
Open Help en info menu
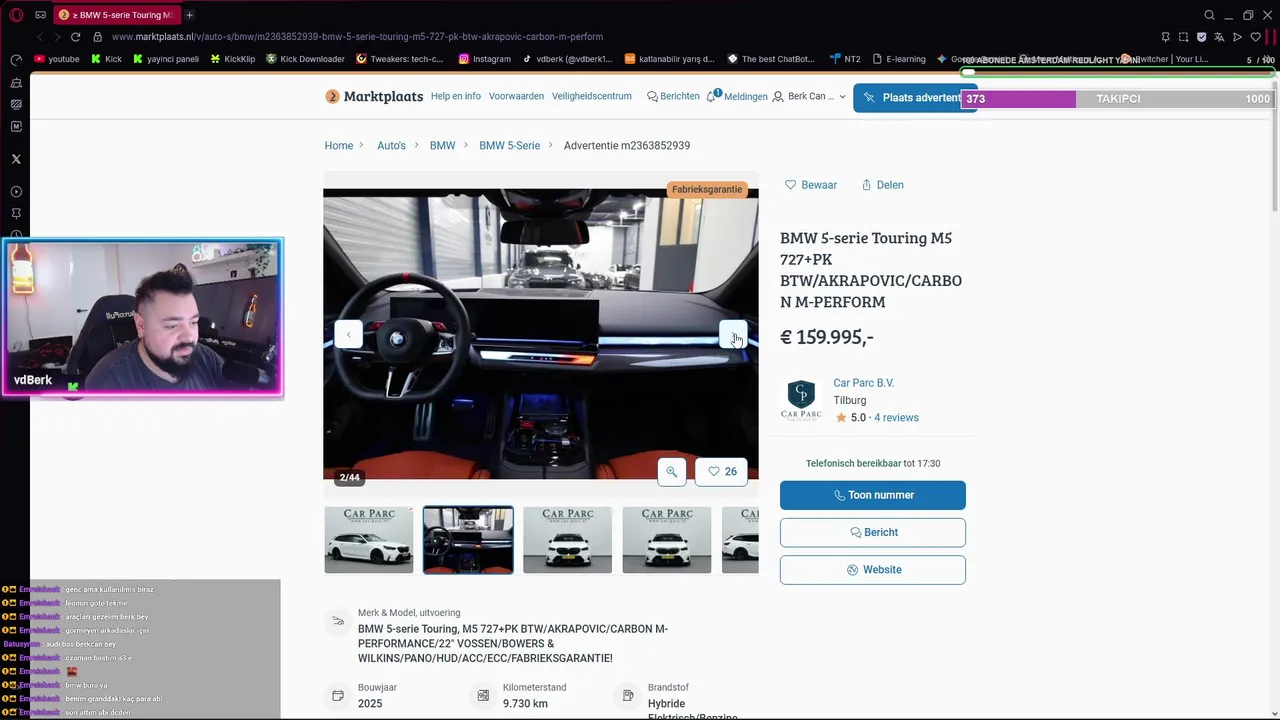pos(456,96)
